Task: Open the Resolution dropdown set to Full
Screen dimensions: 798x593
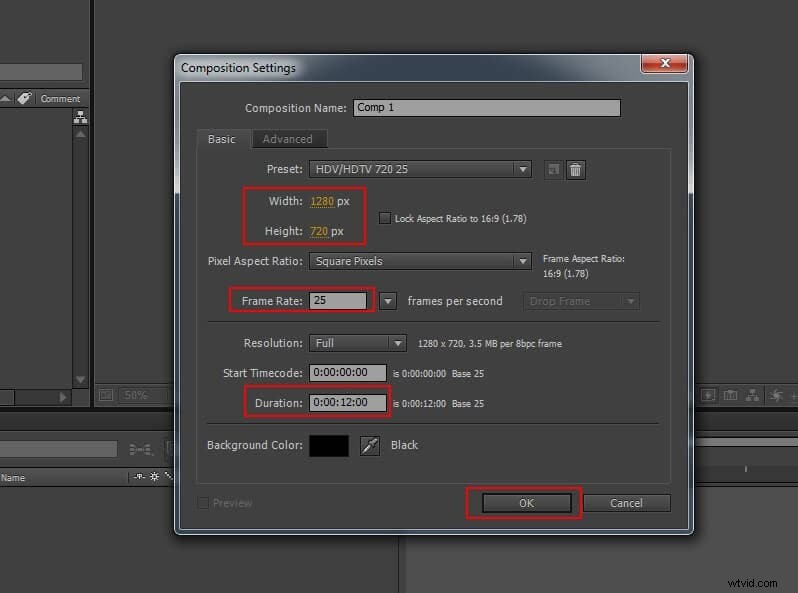Action: (357, 343)
